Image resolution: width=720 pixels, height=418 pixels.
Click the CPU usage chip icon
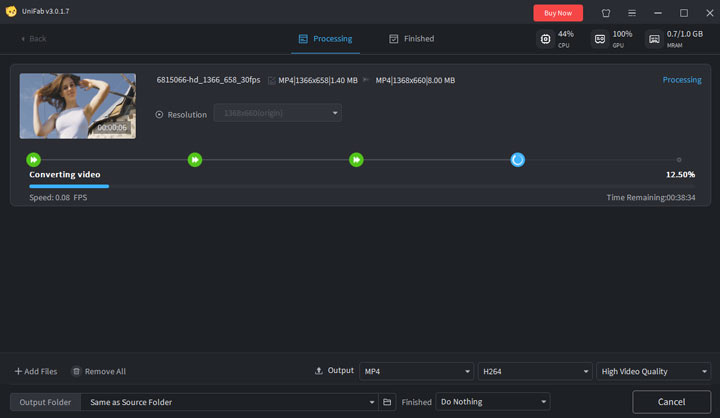[x=545, y=39]
